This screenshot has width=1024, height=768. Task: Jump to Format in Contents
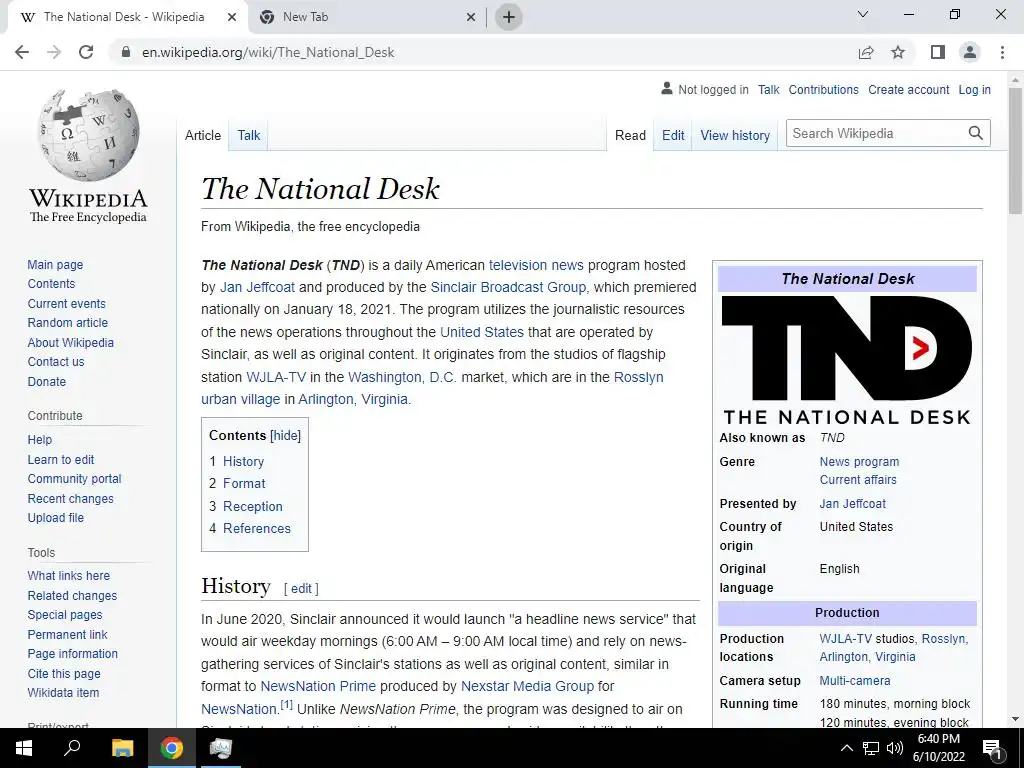[x=244, y=483]
